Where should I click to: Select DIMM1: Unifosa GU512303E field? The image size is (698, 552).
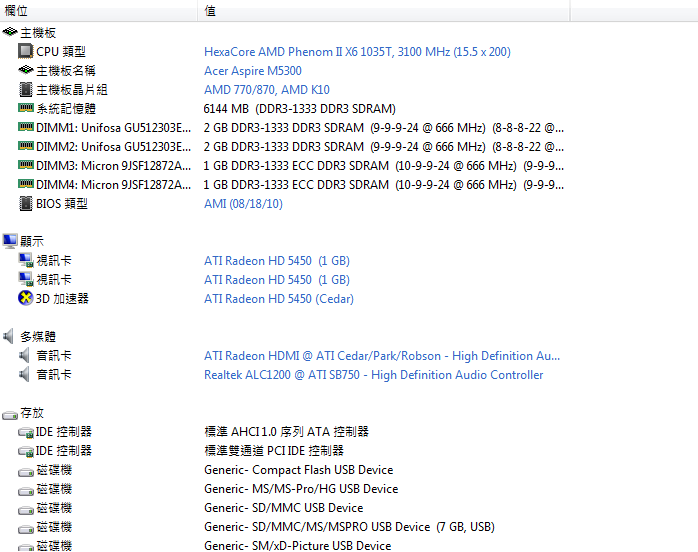pyautogui.click(x=114, y=128)
